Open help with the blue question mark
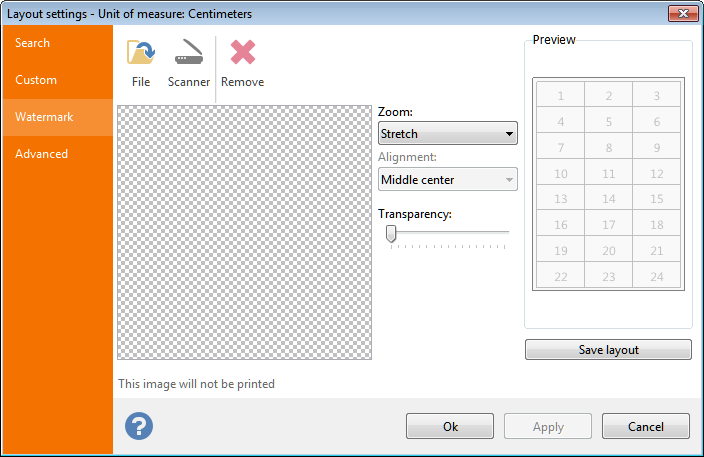This screenshot has width=704, height=457. click(x=138, y=426)
